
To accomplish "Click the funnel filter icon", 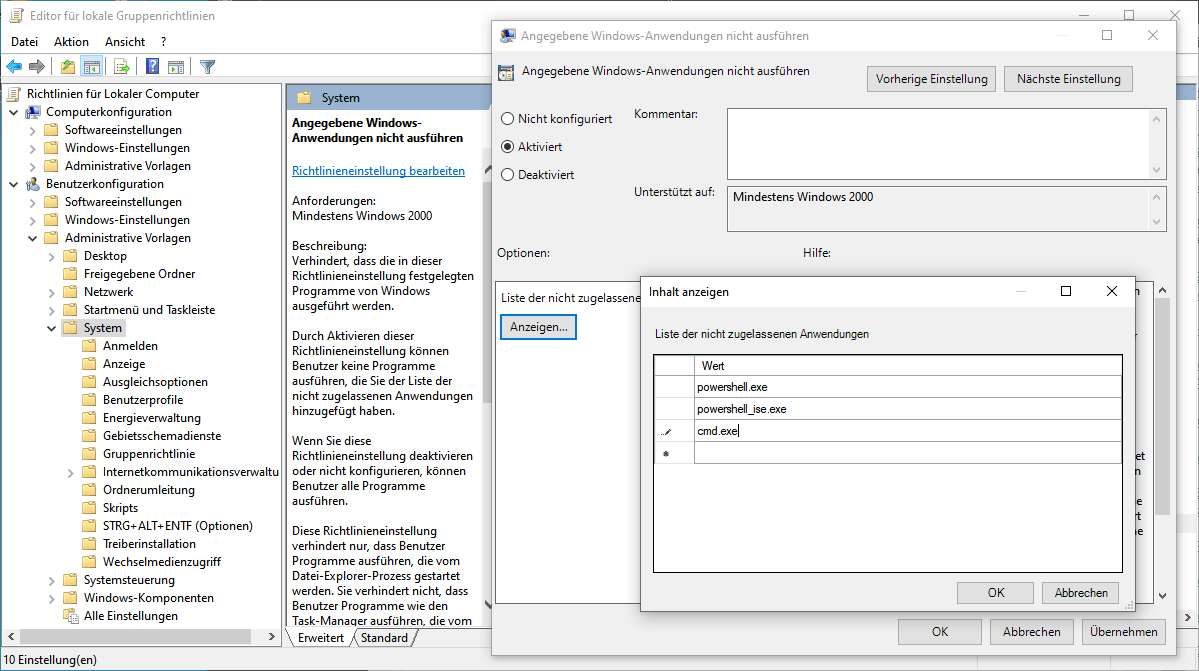I will click(207, 67).
